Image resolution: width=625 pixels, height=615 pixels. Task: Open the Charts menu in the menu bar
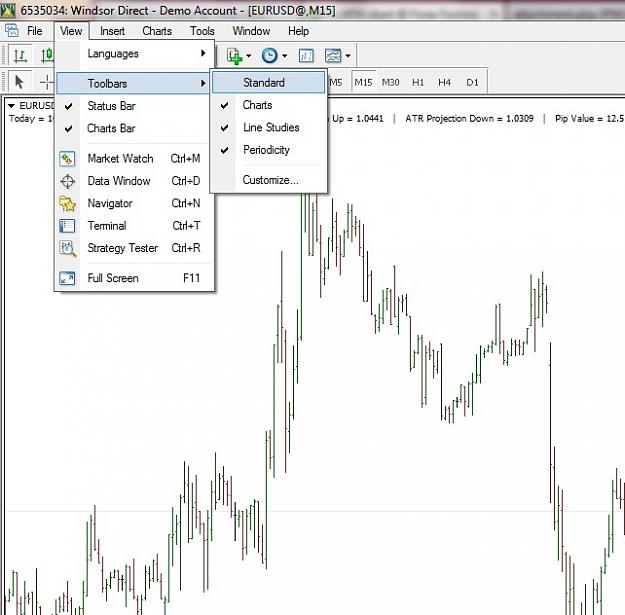pos(157,31)
